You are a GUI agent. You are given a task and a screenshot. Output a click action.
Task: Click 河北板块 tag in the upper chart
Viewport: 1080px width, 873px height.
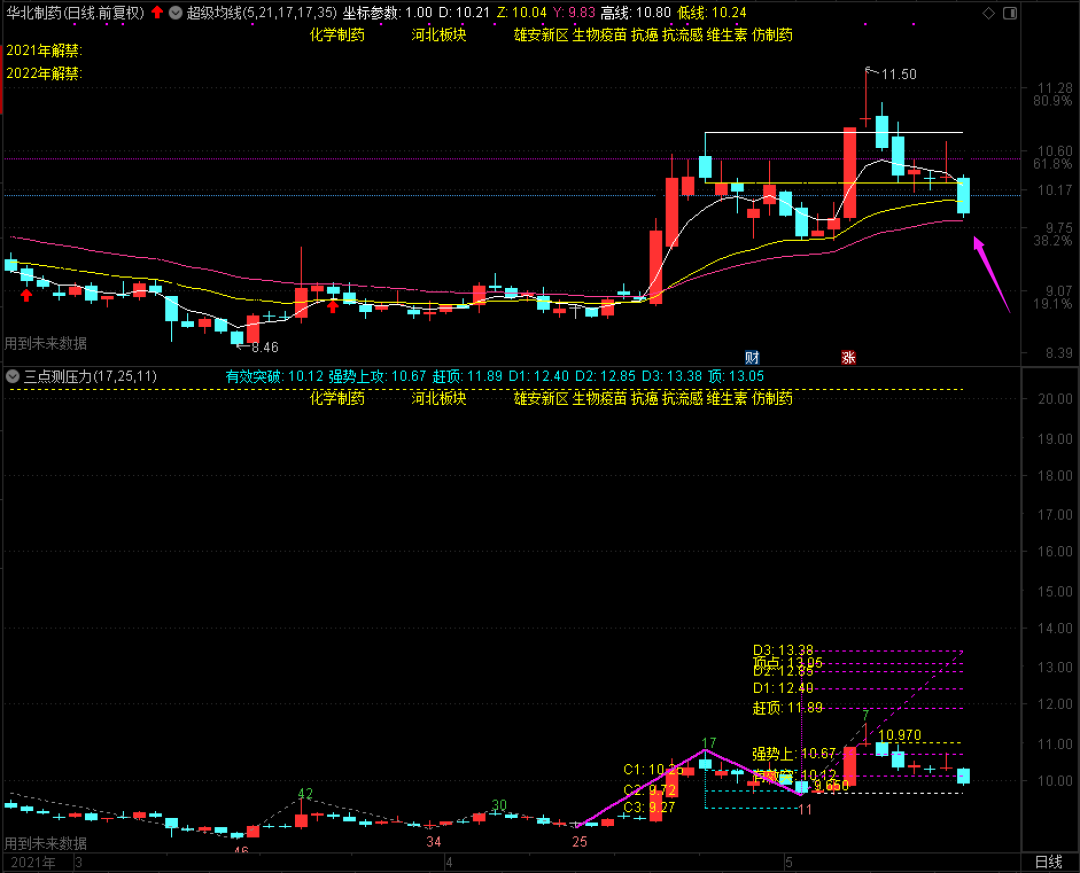coord(439,34)
